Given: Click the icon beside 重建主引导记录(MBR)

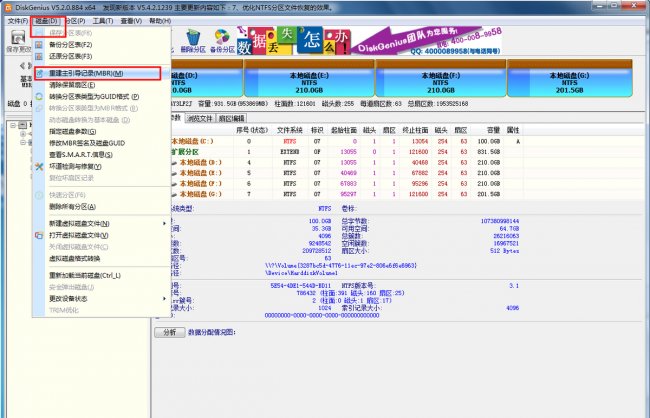Looking at the screenshot, I should (x=39, y=73).
